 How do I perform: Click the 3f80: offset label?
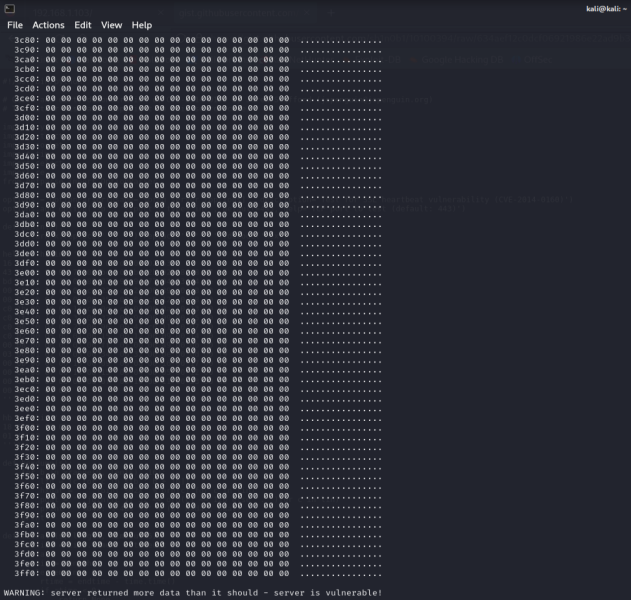click(27, 505)
